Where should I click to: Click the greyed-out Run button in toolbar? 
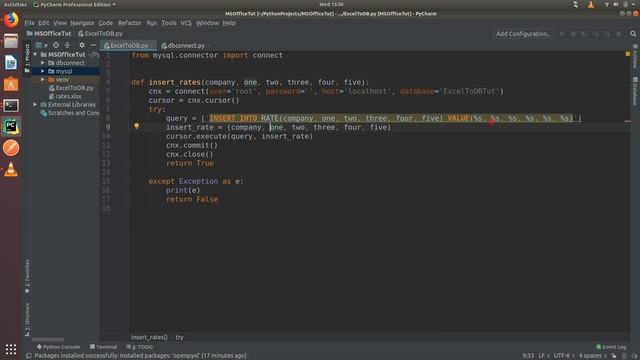pos(562,34)
